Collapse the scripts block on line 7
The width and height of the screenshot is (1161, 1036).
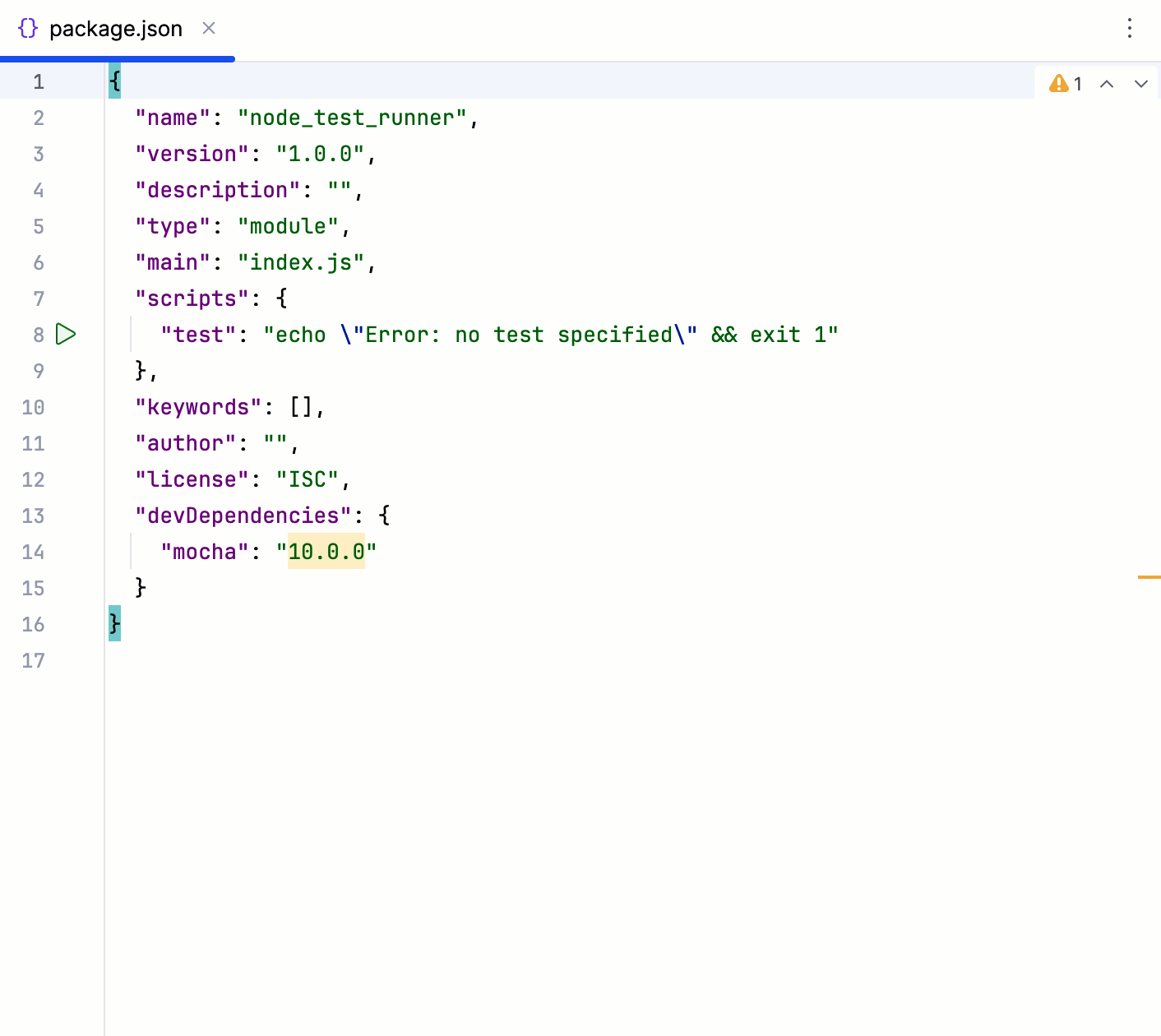click(281, 298)
